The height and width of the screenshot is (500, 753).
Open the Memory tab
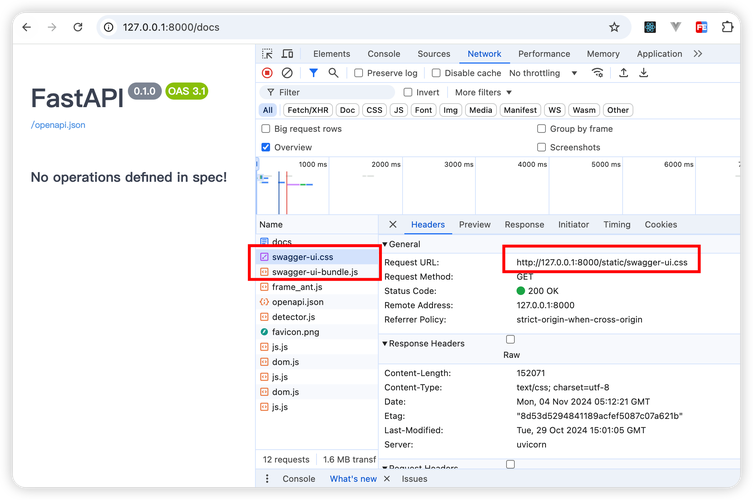click(603, 54)
